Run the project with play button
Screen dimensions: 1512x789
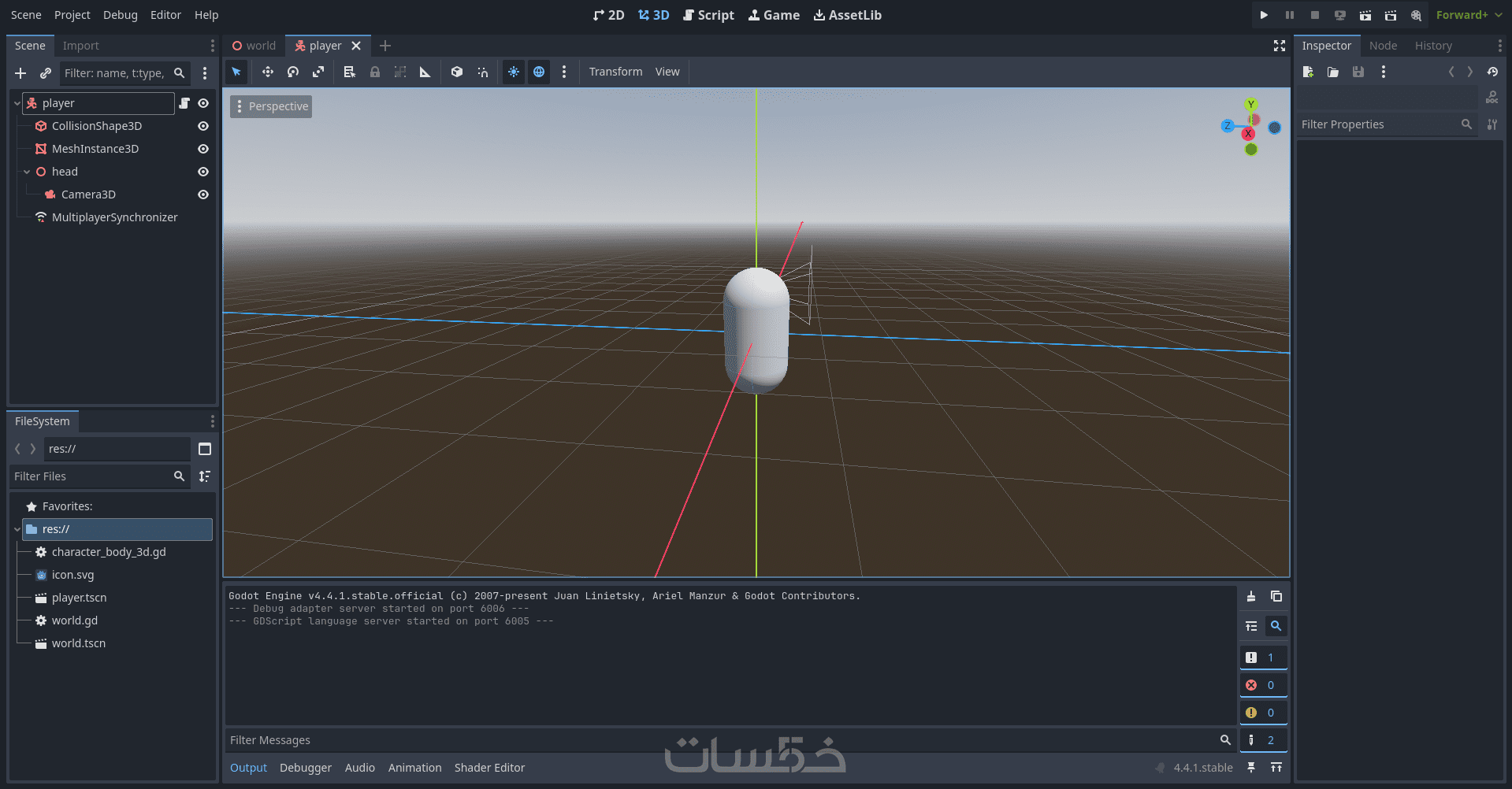pos(1264,15)
